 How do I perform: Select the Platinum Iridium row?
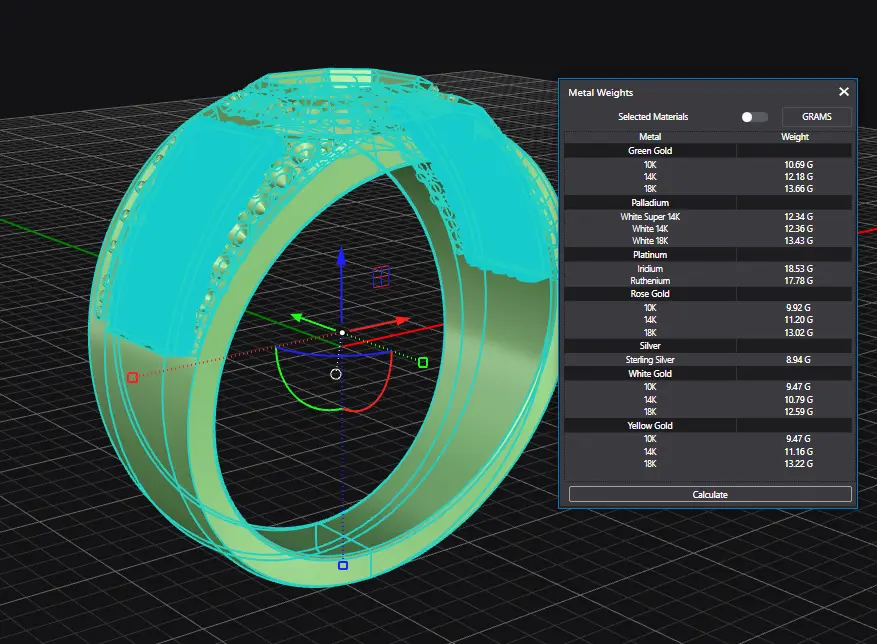pos(650,269)
